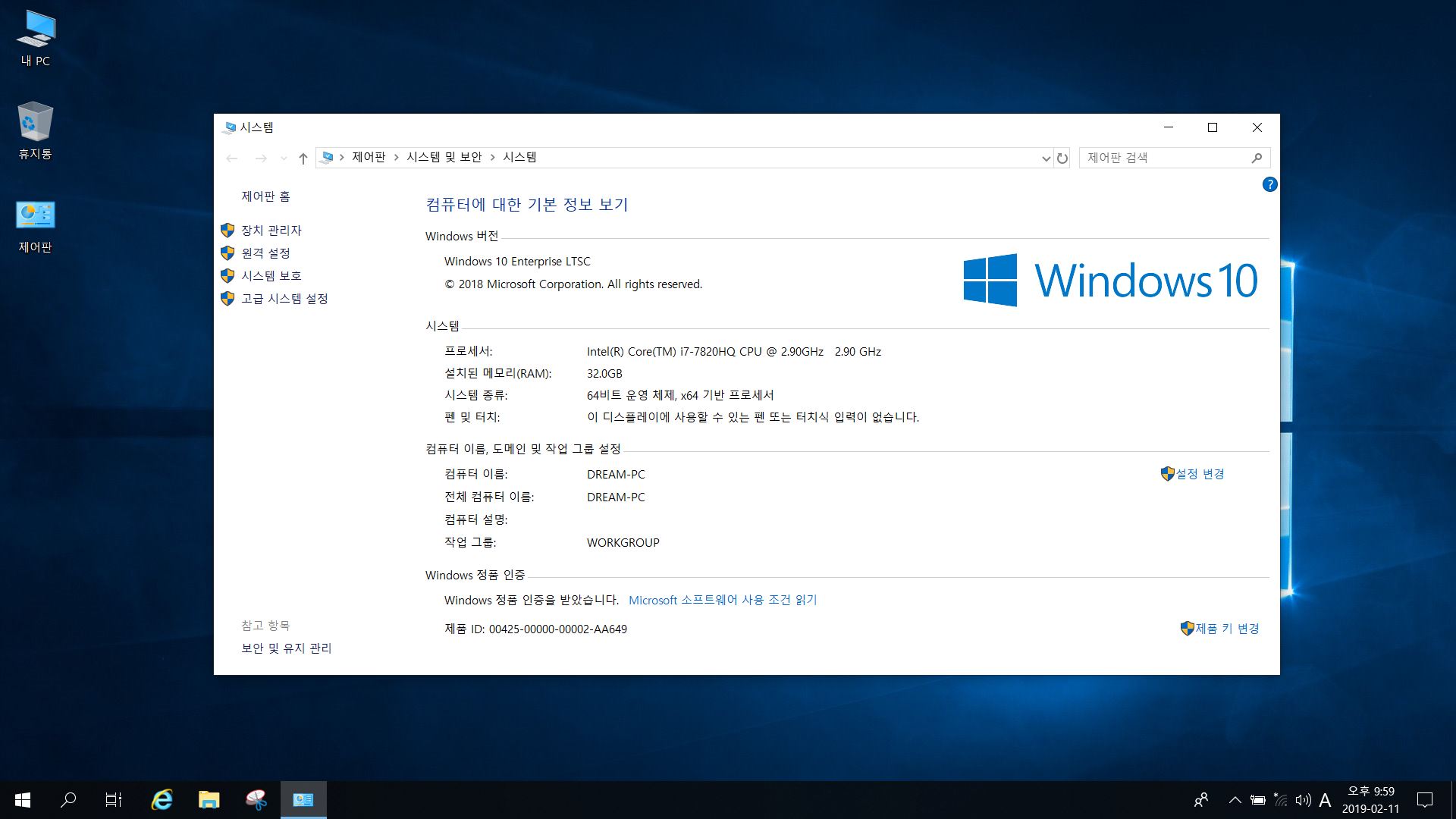Open 제어판 홈 link
The height and width of the screenshot is (819, 1456).
pyautogui.click(x=265, y=196)
